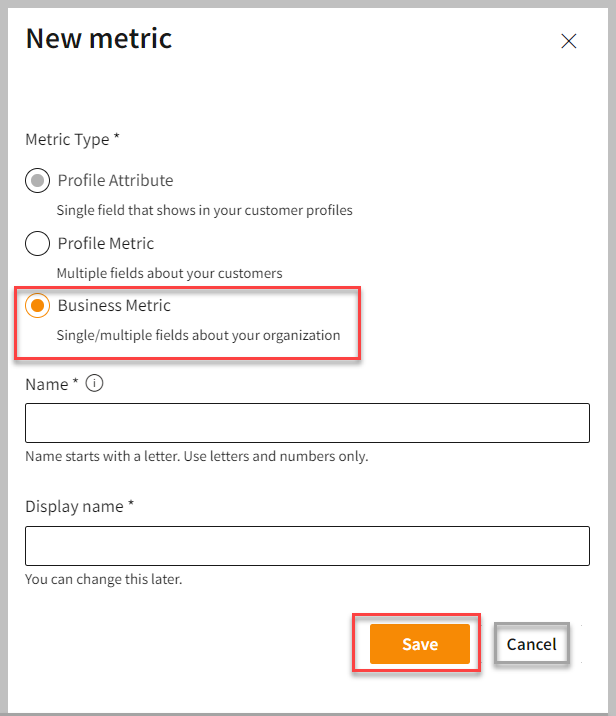This screenshot has height=716, width=616.
Task: Click the Metric Type field label
Action: [x=72, y=140]
